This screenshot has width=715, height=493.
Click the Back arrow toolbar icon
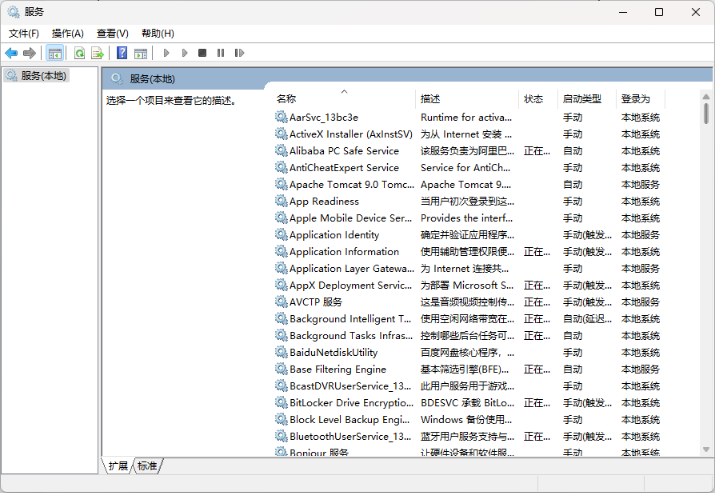(x=11, y=53)
